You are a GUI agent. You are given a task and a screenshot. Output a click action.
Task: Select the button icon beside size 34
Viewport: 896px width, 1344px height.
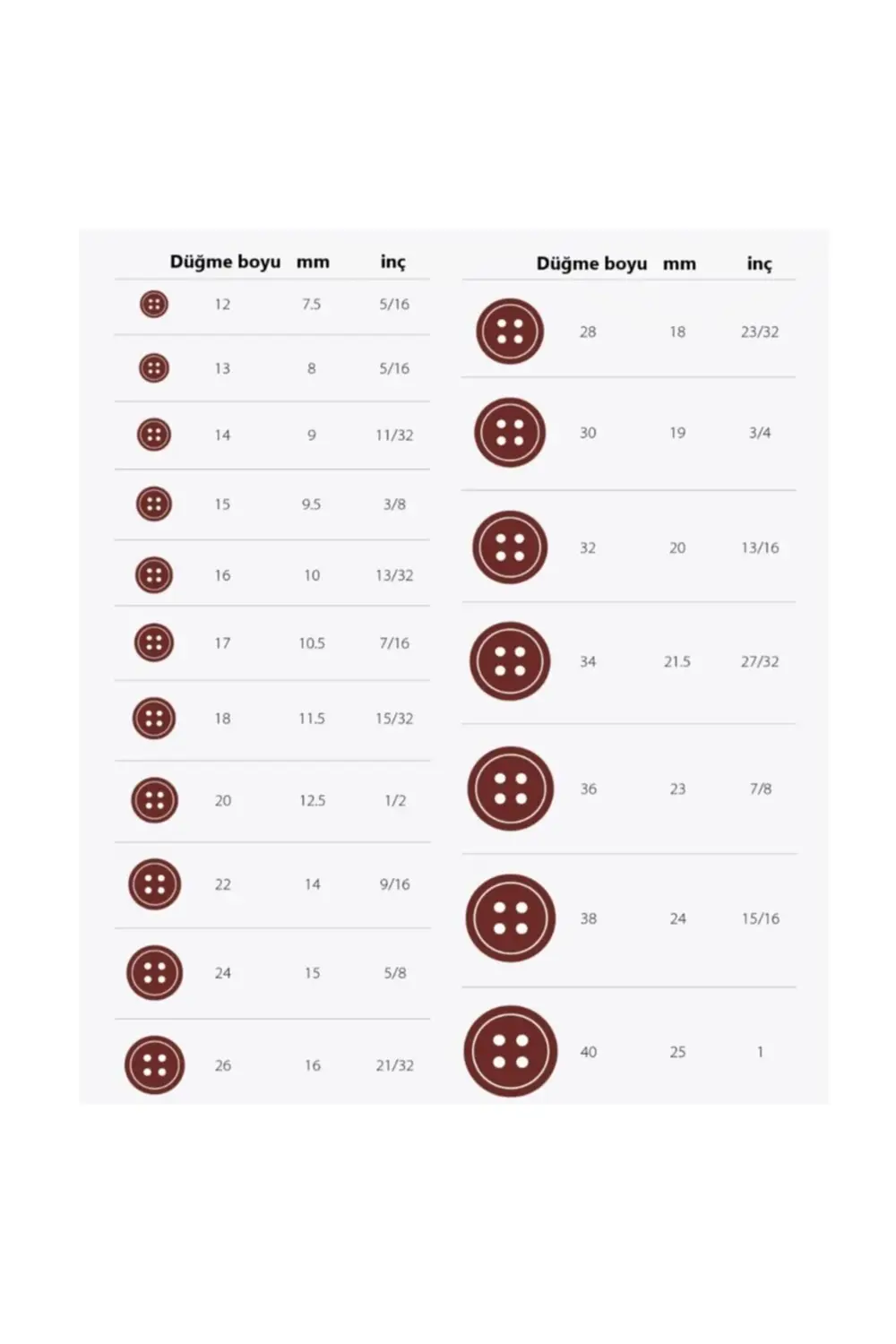pos(510,661)
